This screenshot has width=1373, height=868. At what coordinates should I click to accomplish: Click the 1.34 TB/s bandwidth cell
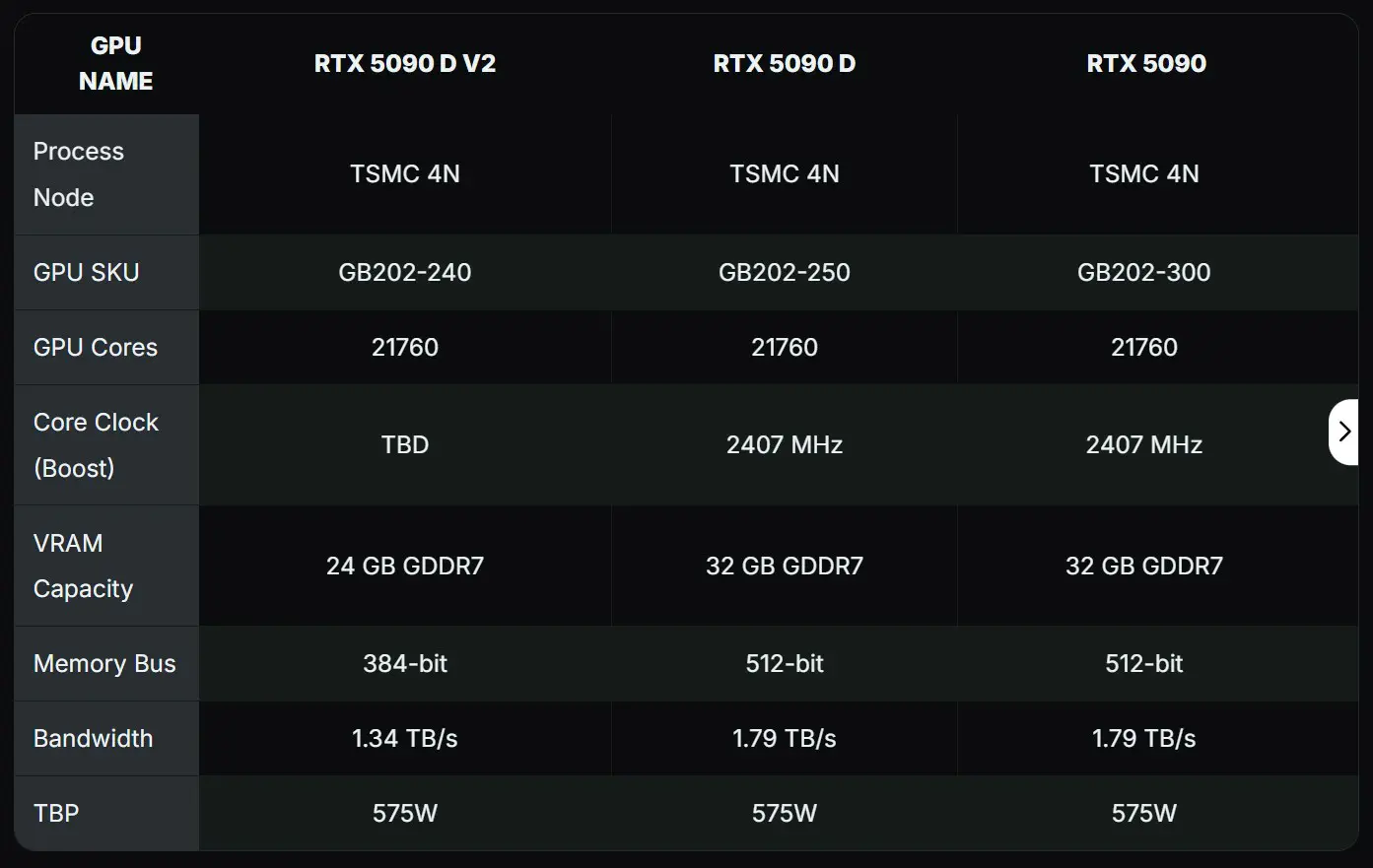(405, 739)
